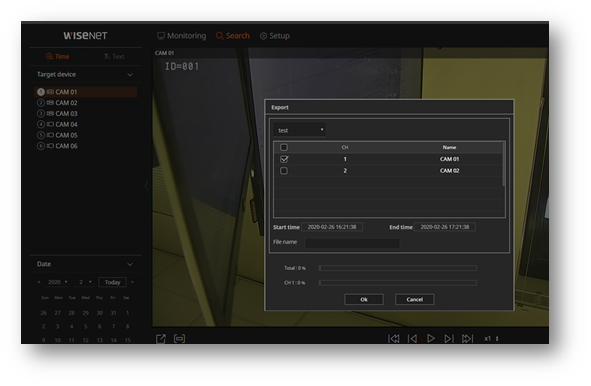Screen dimensions: 591x386
Task: Step forward one frame
Action: (x=449, y=339)
